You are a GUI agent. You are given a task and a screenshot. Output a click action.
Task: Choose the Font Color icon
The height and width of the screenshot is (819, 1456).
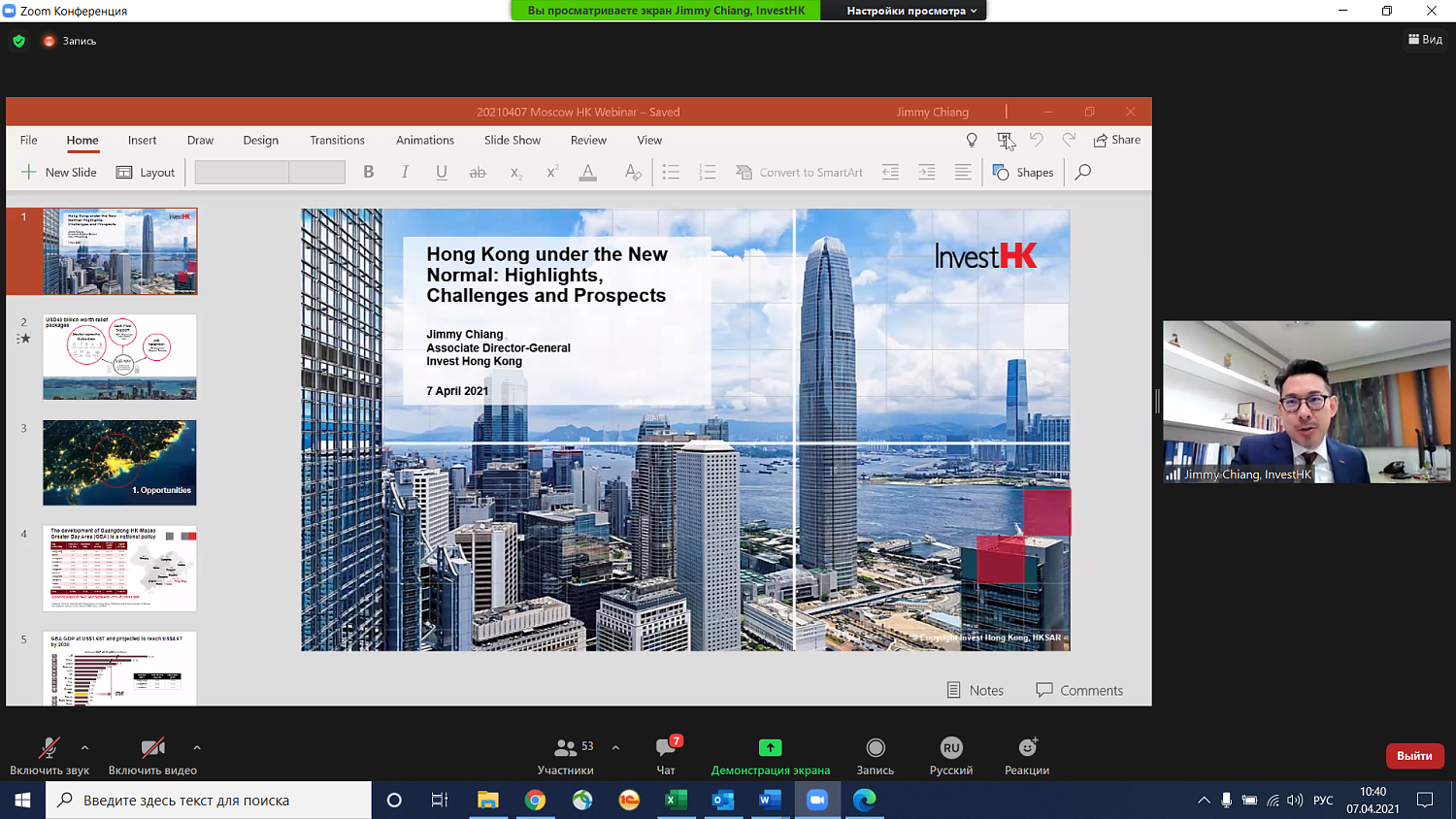coord(588,172)
